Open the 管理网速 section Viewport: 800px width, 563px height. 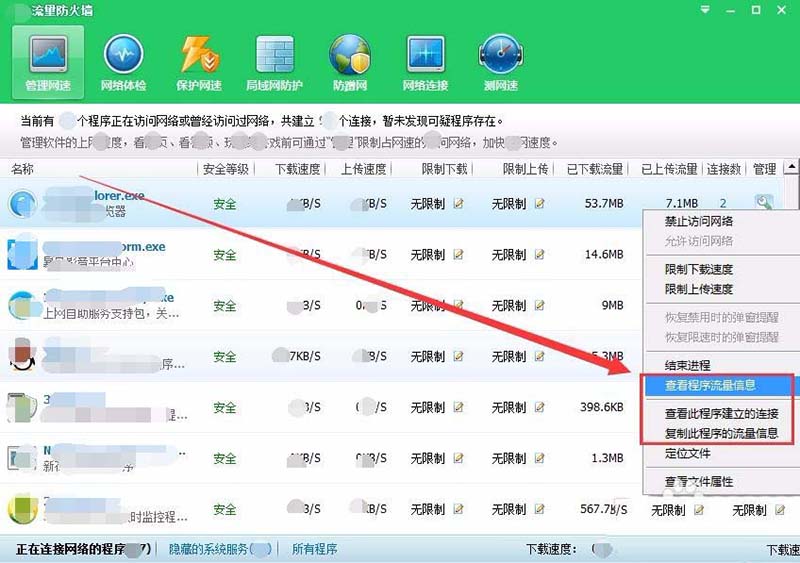[48, 62]
